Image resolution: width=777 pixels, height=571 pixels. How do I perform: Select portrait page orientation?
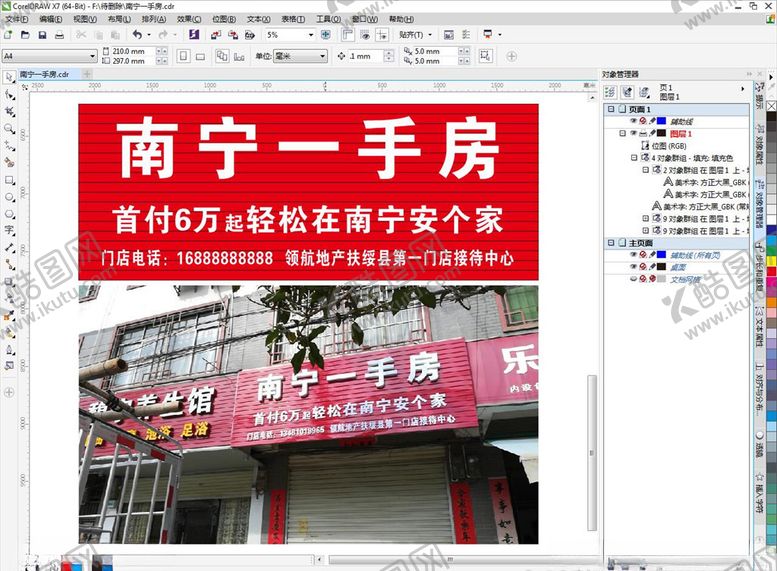[x=183, y=56]
